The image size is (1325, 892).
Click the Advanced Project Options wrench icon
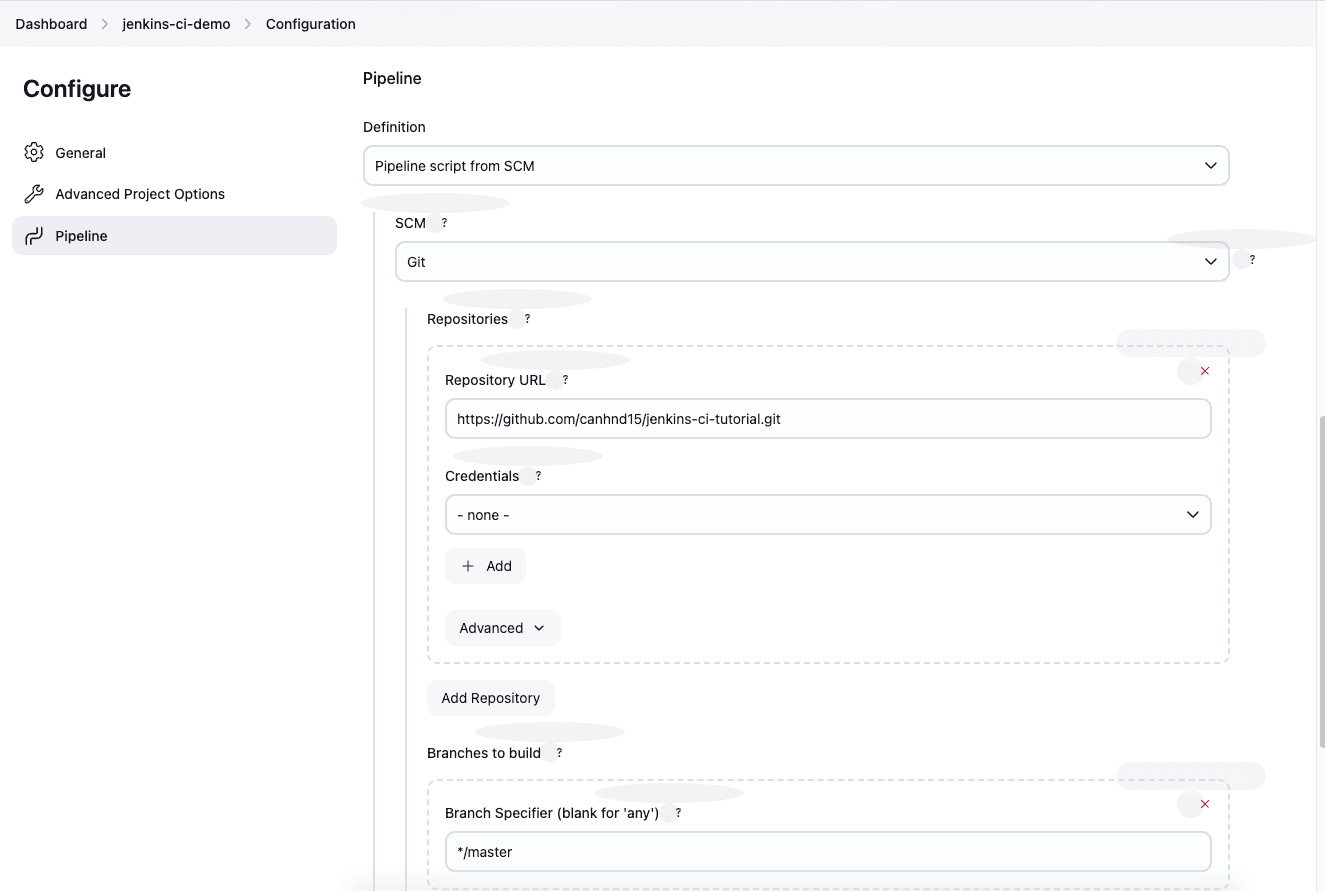tap(34, 194)
